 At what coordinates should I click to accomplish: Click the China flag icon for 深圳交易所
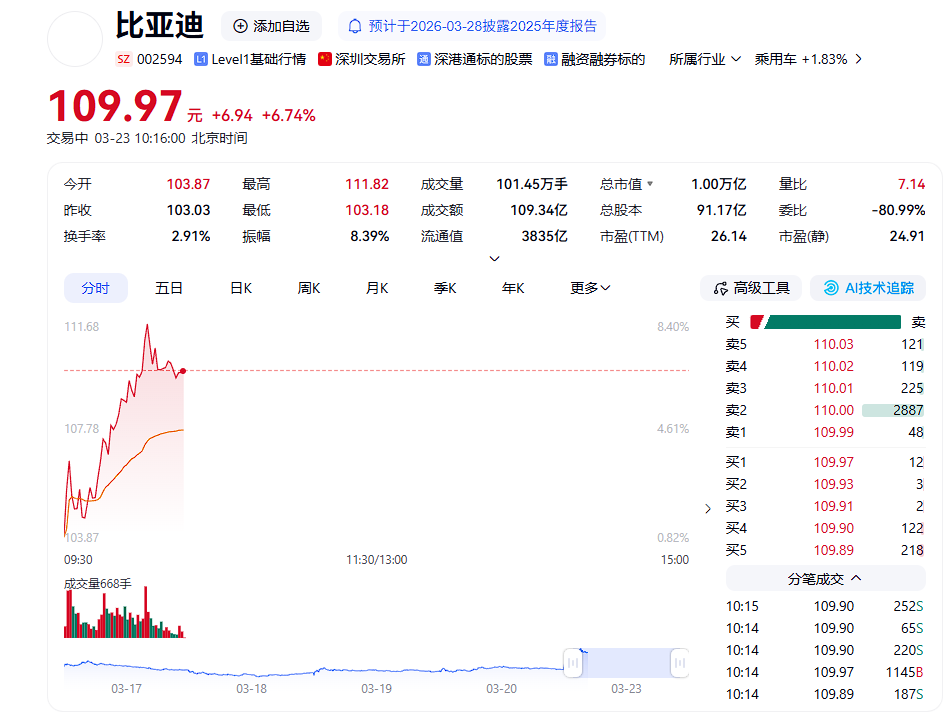click(325, 59)
